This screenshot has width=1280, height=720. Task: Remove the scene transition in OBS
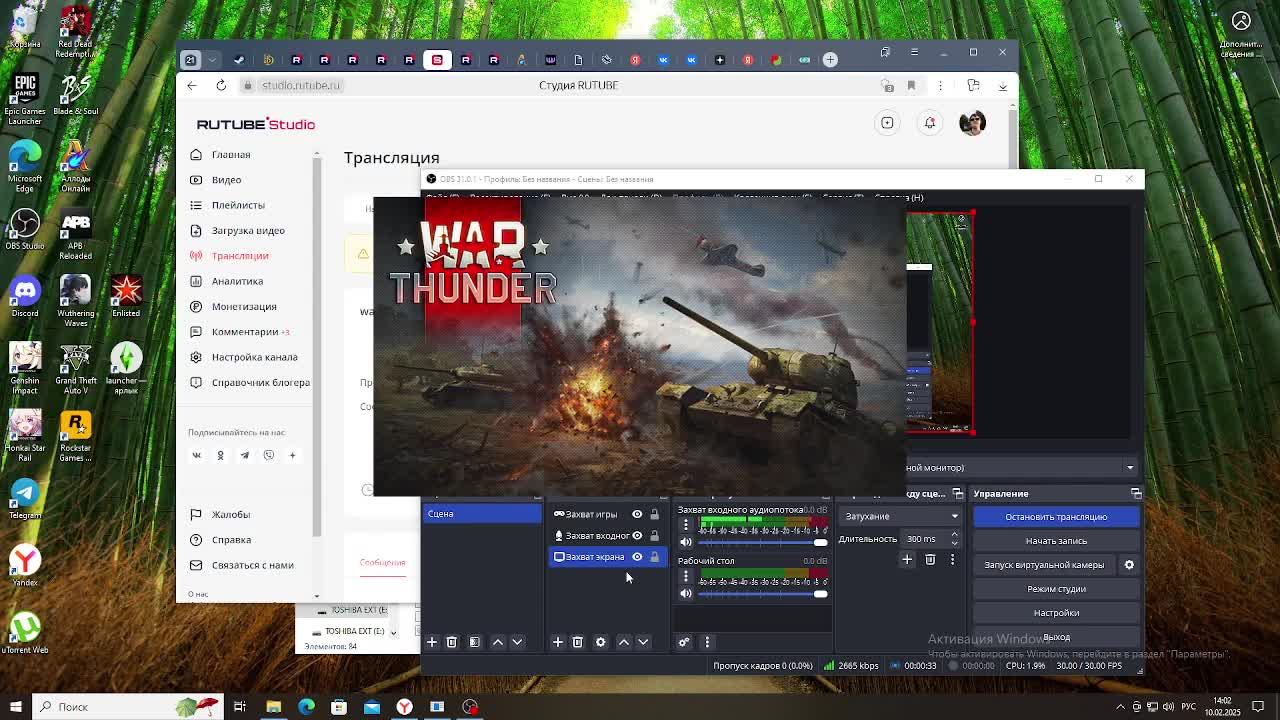click(930, 560)
